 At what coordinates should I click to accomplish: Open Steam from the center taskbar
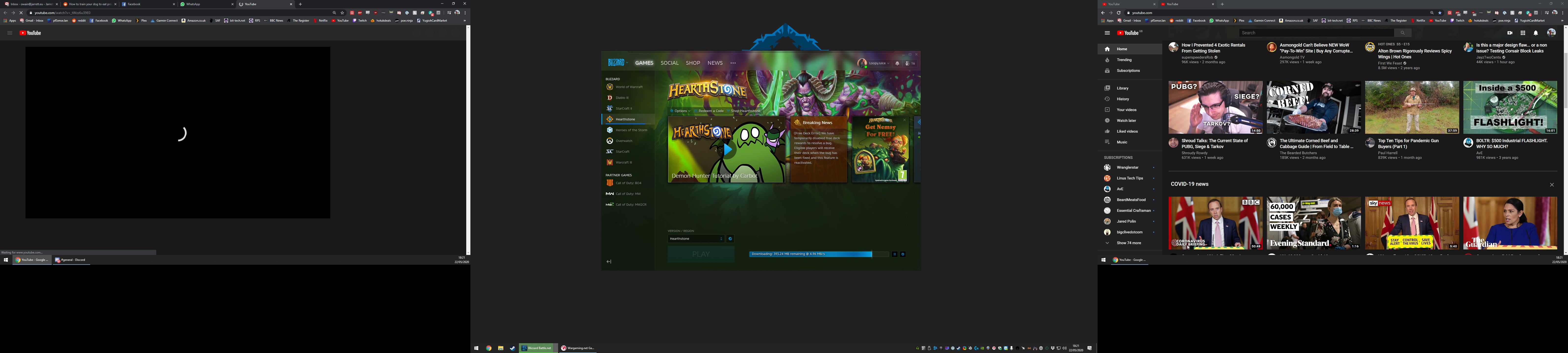(x=513, y=348)
